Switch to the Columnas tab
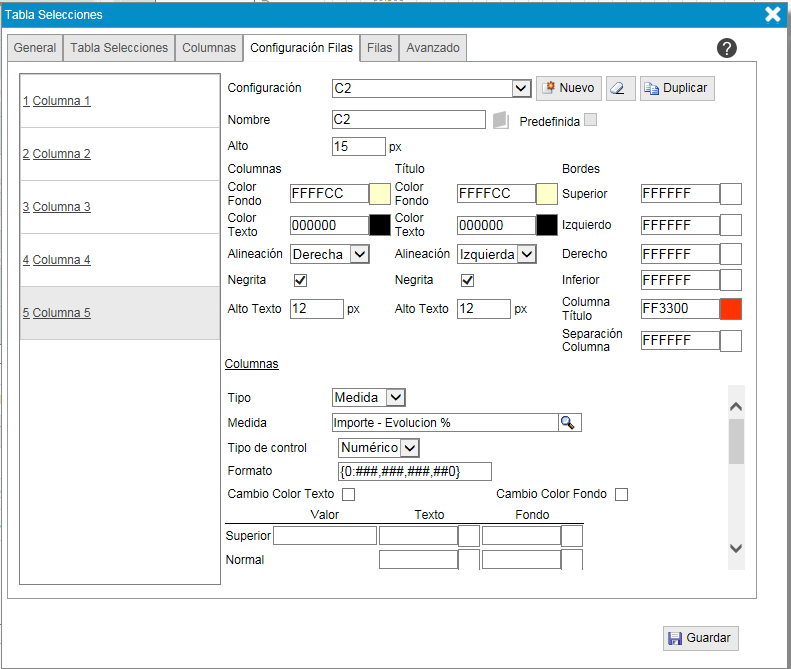 click(x=209, y=48)
